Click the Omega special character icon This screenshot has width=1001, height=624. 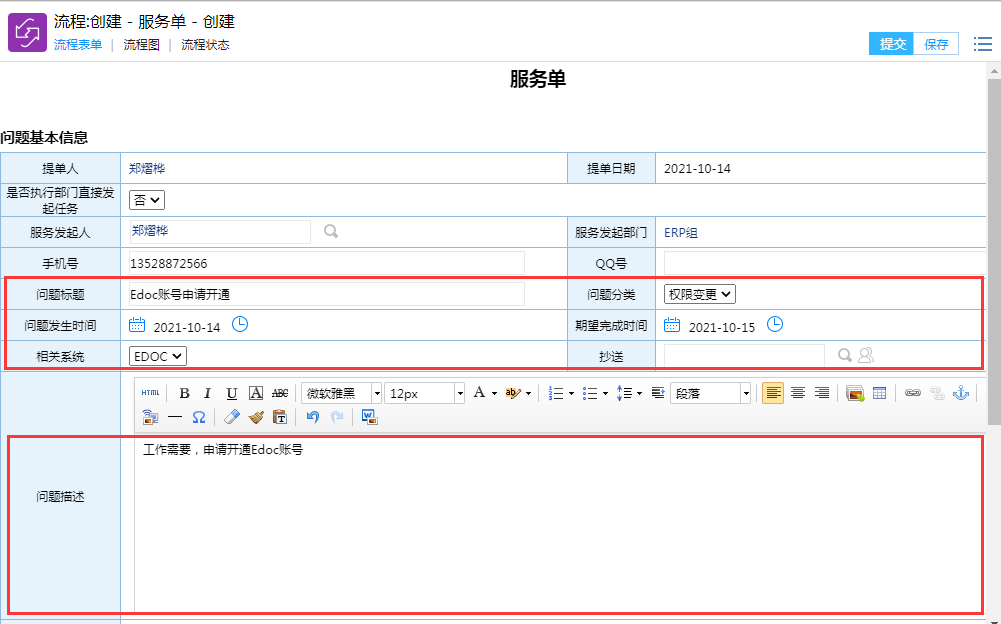pyautogui.click(x=198, y=417)
